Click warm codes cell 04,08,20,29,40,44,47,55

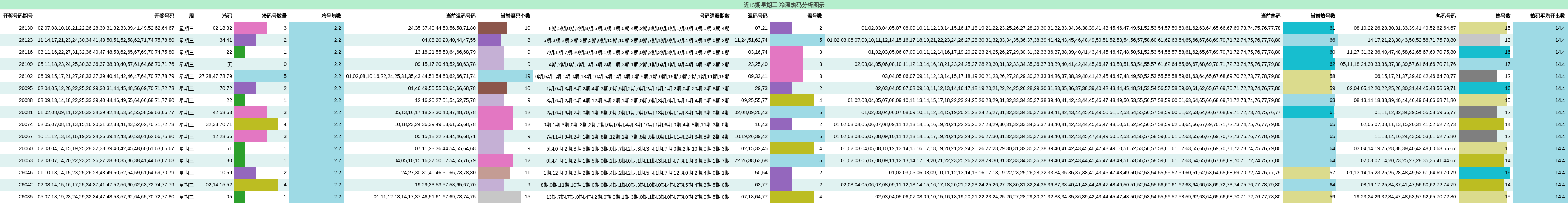[449, 40]
